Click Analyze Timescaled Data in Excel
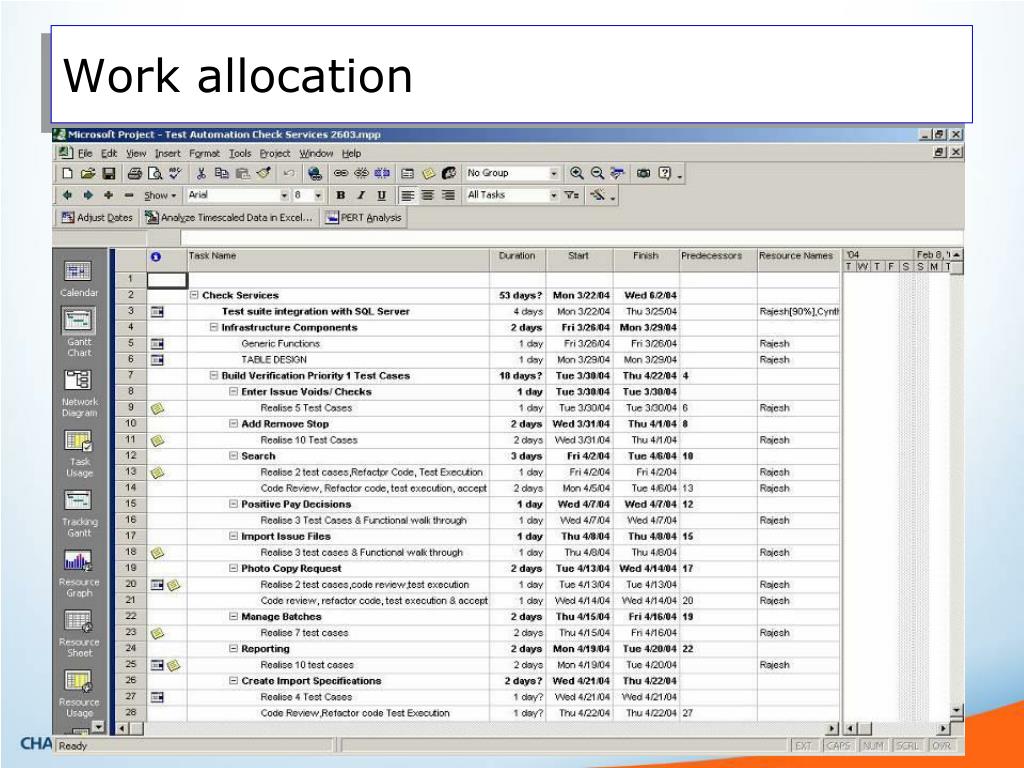Image resolution: width=1024 pixels, height=768 pixels. (x=229, y=217)
